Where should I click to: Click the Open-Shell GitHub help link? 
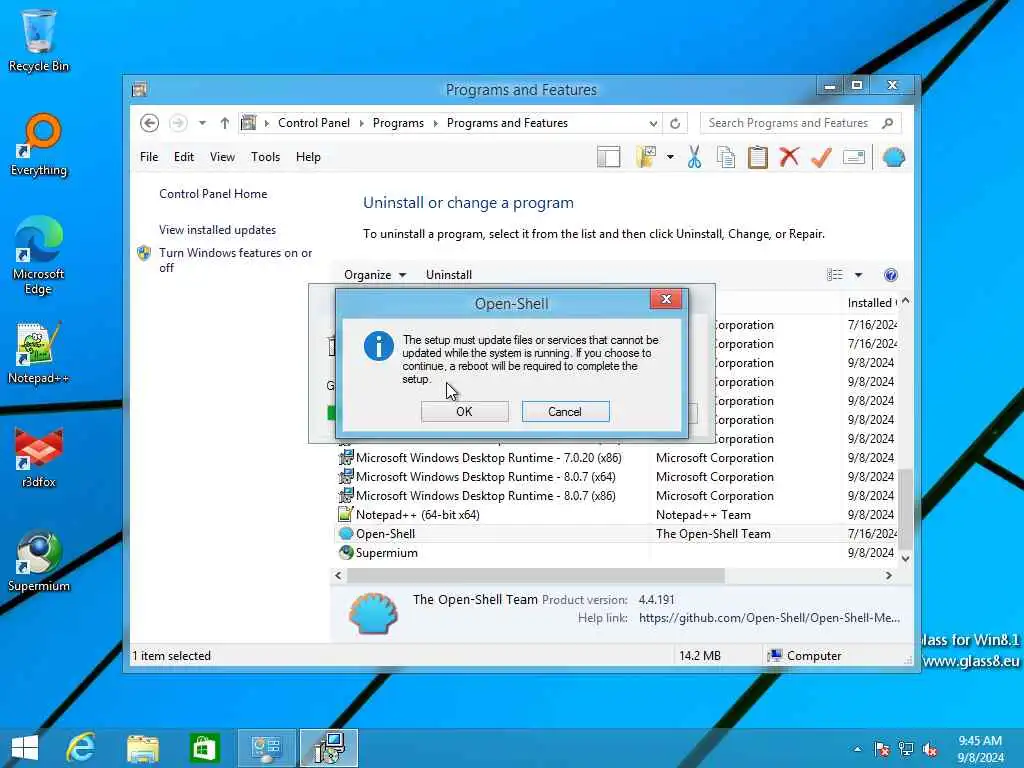[769, 618]
